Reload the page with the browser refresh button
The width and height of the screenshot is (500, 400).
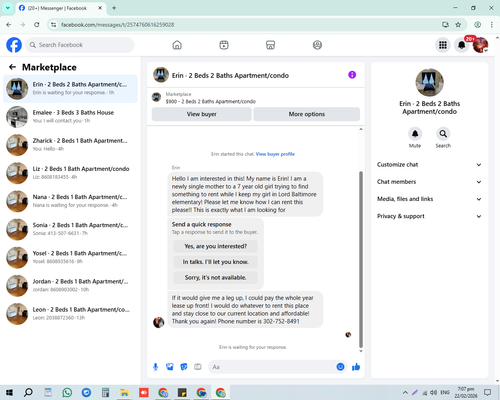(37, 24)
